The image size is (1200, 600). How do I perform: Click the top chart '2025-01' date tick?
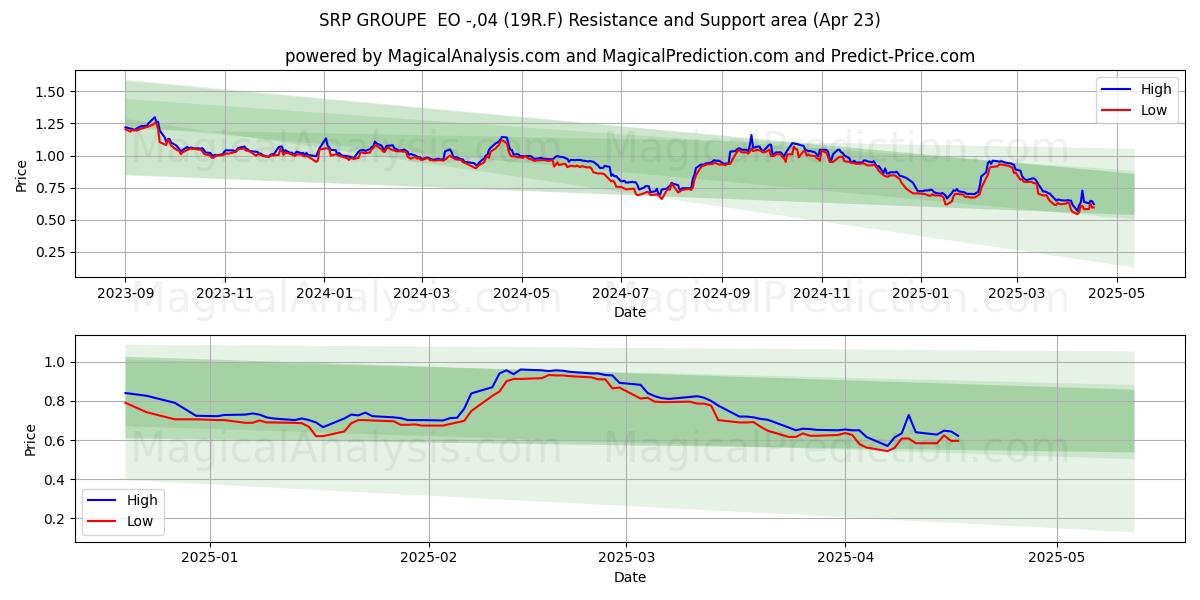point(920,294)
